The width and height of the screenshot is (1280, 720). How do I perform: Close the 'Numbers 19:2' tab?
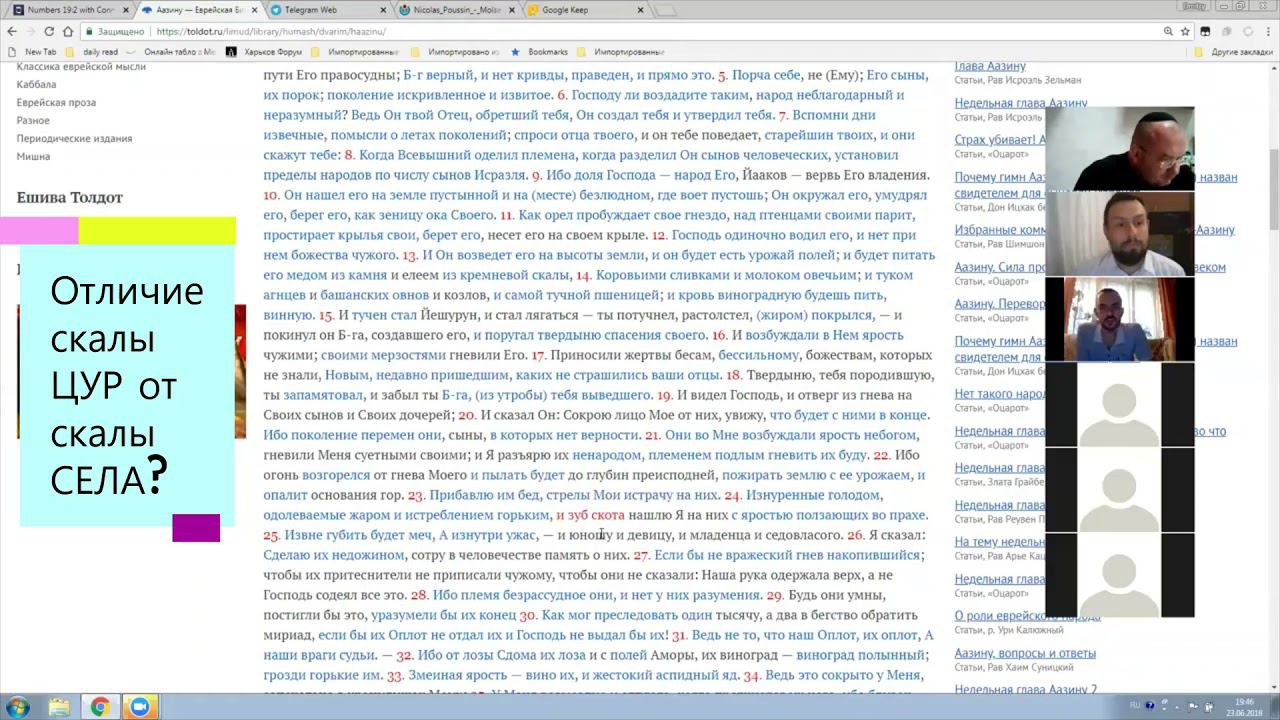(x=125, y=10)
